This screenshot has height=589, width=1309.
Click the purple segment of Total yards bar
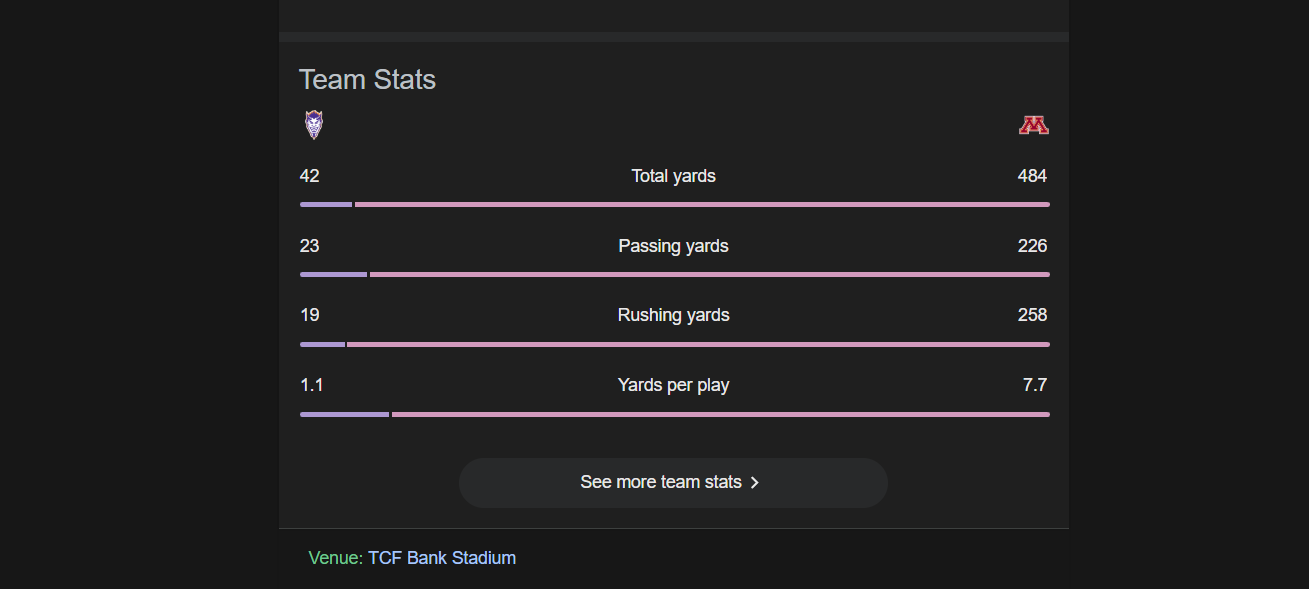(326, 205)
